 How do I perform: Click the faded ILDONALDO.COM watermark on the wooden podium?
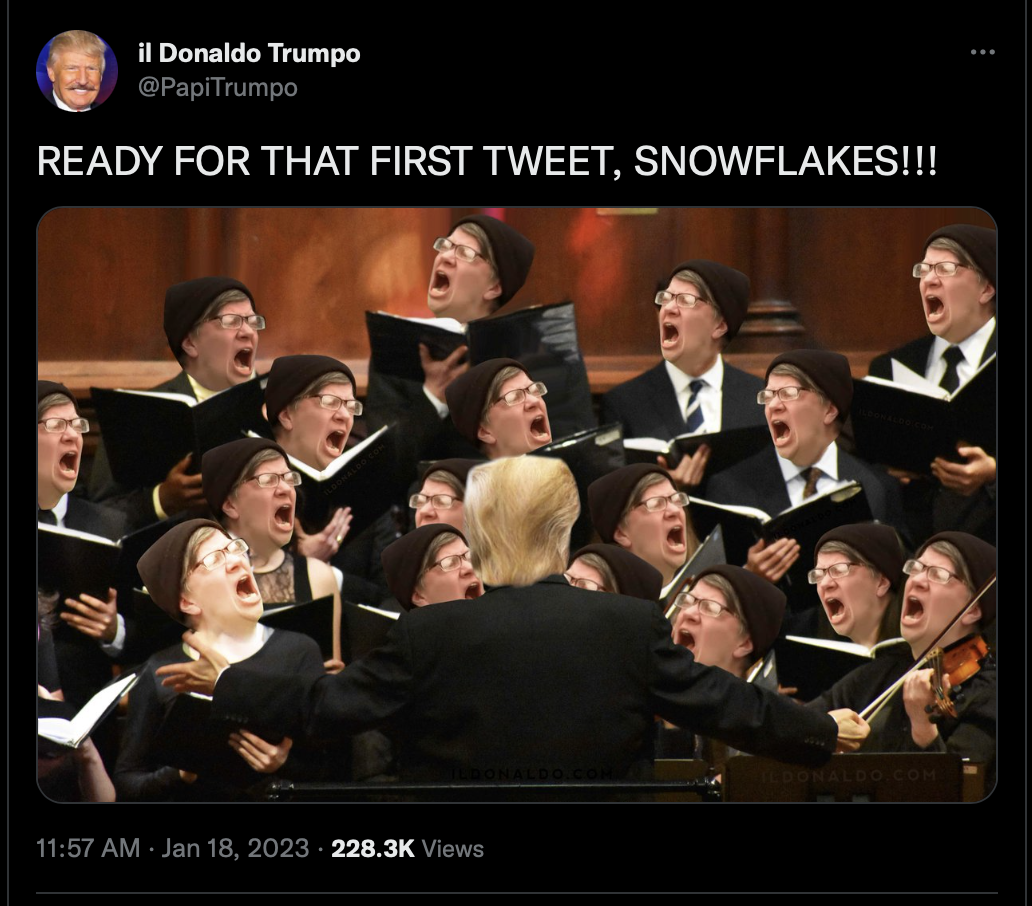coord(849,776)
